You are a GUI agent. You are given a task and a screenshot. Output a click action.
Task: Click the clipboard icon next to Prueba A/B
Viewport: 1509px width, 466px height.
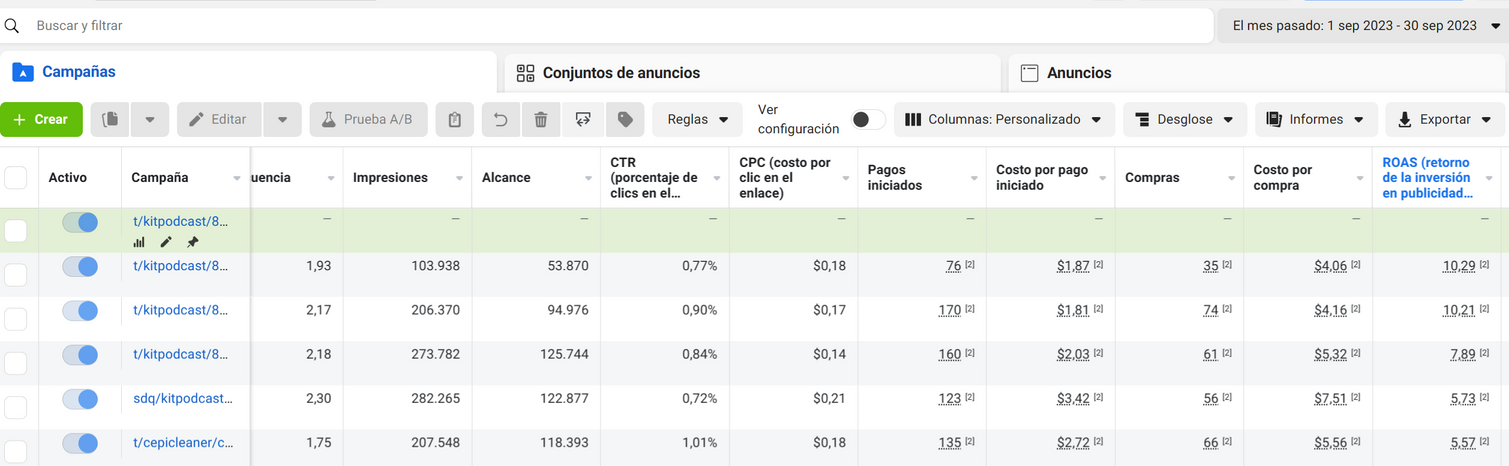pos(454,119)
